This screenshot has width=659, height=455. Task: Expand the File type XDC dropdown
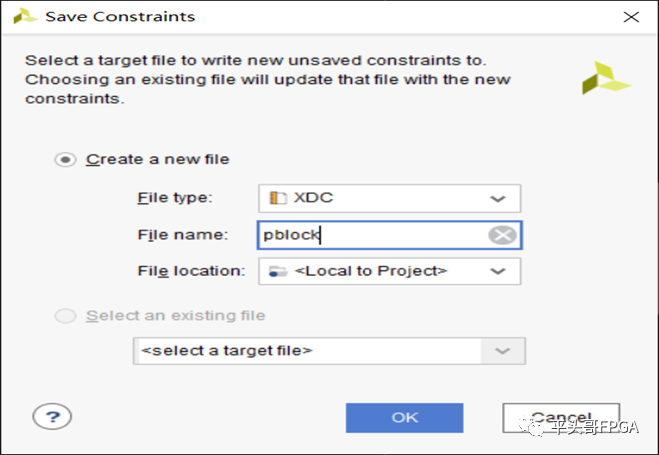pos(497,198)
